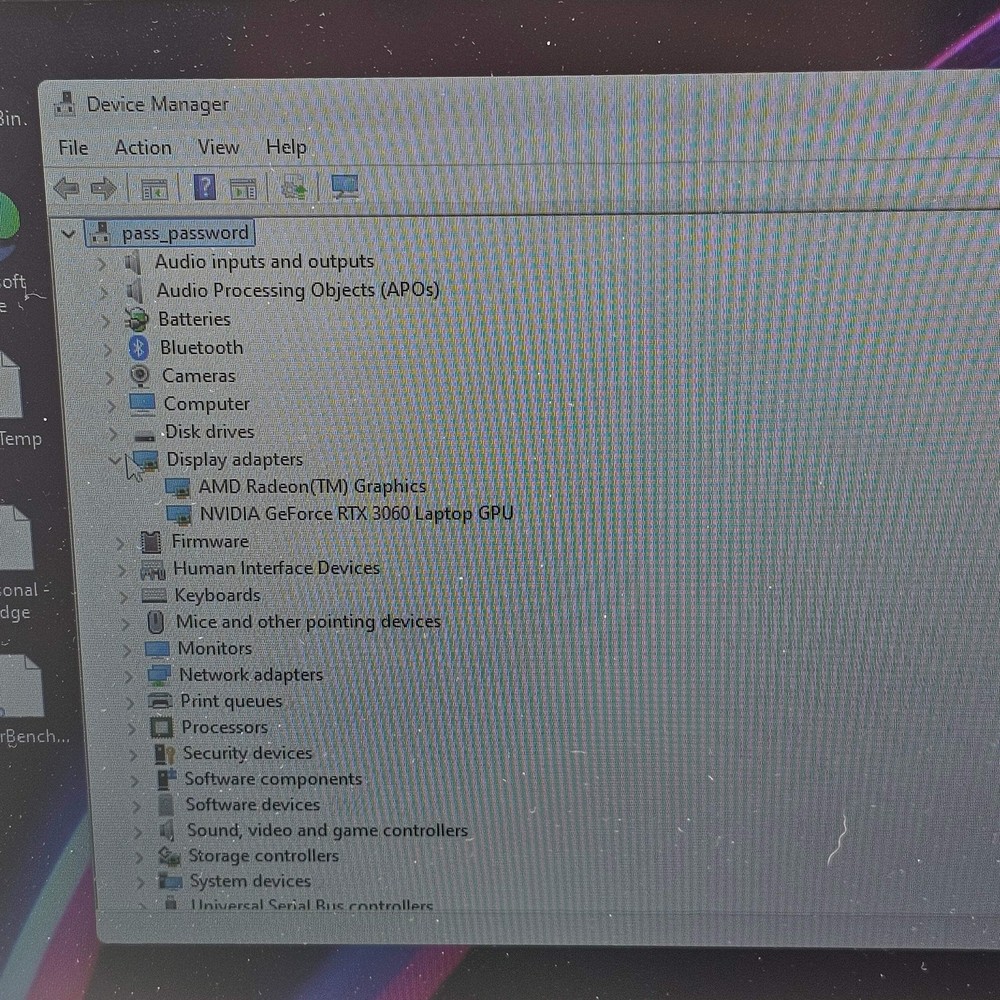Viewport: 1000px width, 1000px height.
Task: Scan for hardware changes via monitor icon
Action: [345, 186]
